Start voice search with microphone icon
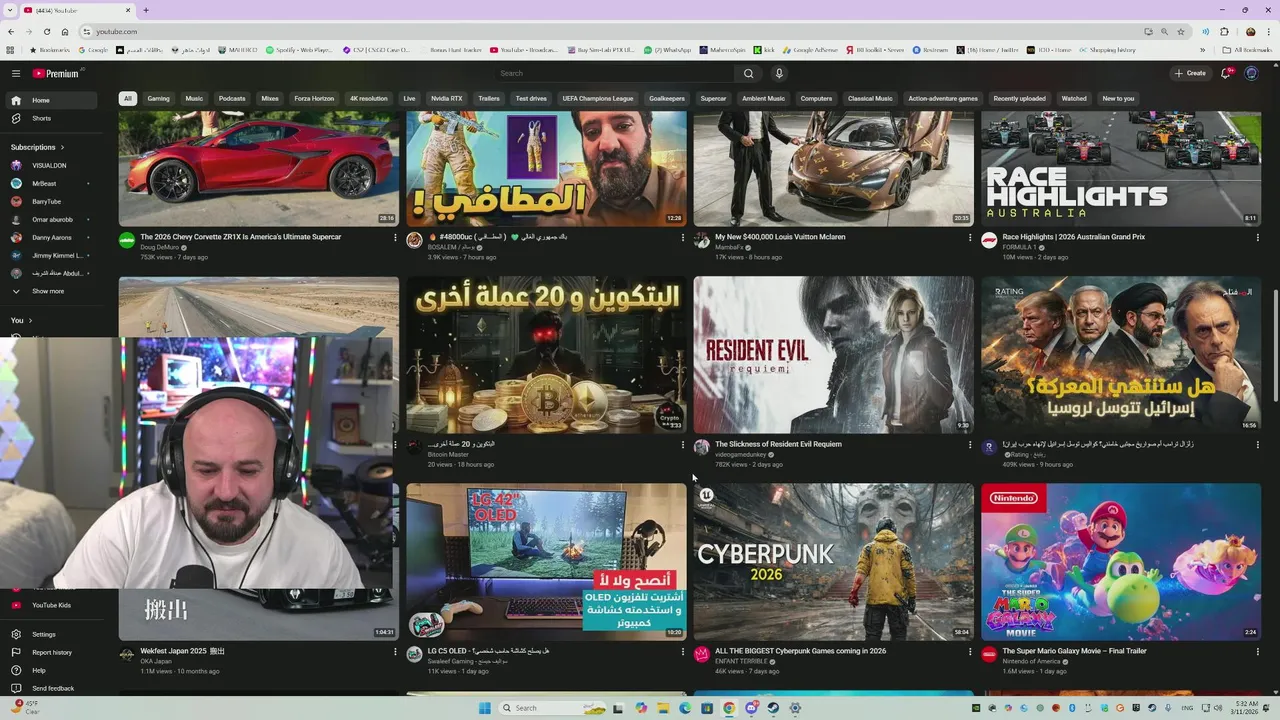 [x=779, y=73]
